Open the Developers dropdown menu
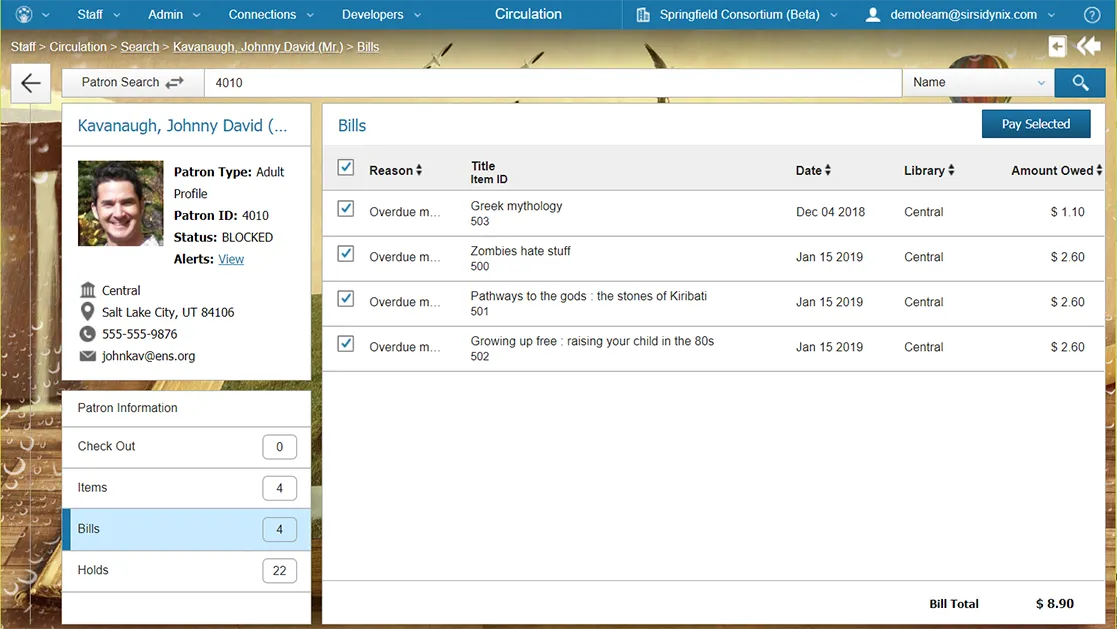The width and height of the screenshot is (1117, 629). (x=381, y=14)
